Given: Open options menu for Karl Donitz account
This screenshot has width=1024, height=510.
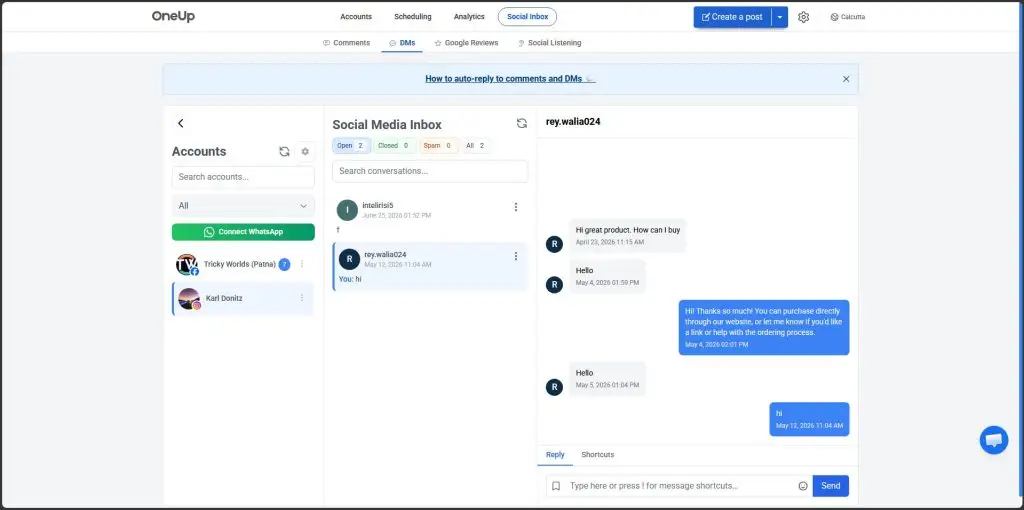Looking at the screenshot, I should (x=302, y=298).
